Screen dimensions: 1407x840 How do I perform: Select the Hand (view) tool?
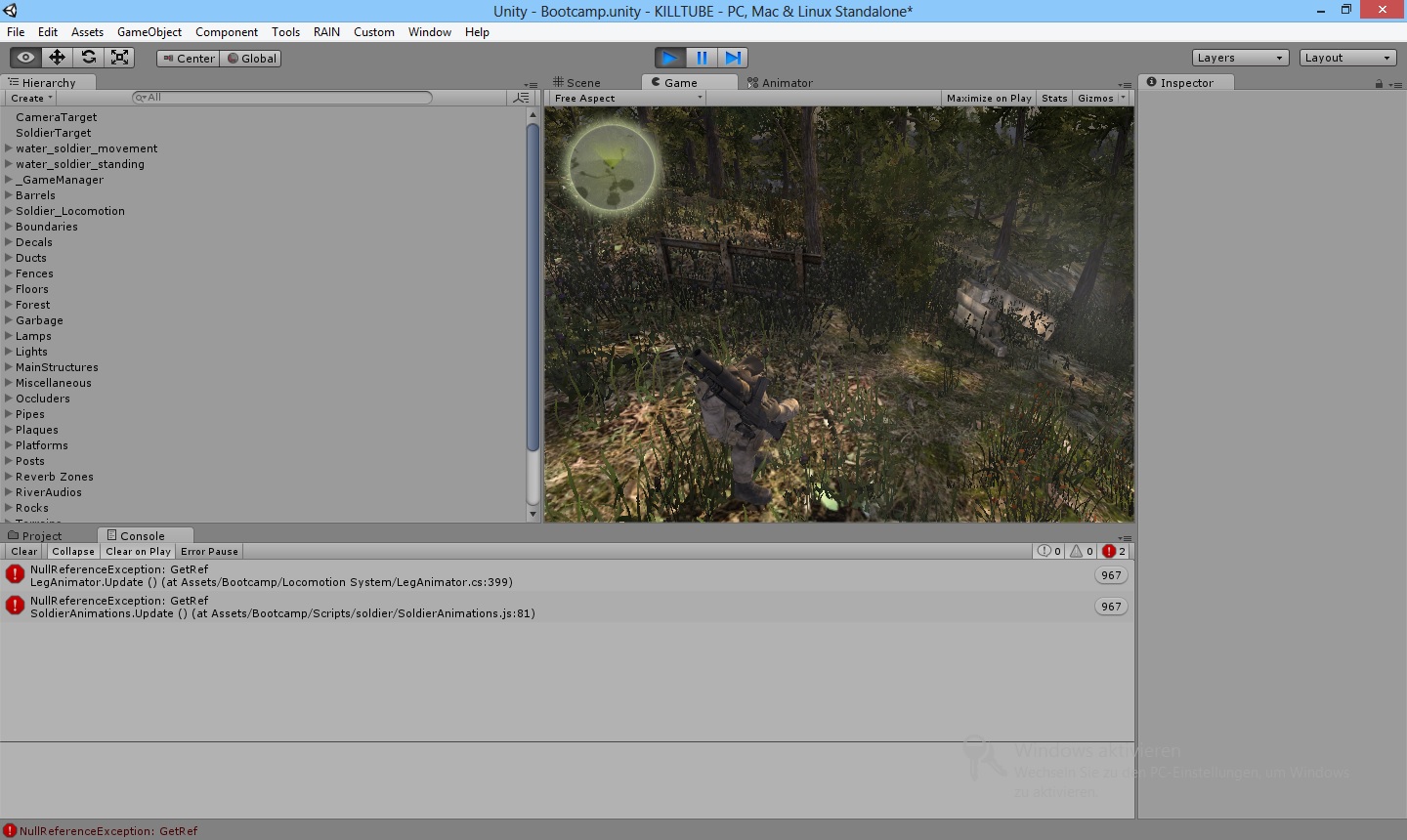[25, 58]
